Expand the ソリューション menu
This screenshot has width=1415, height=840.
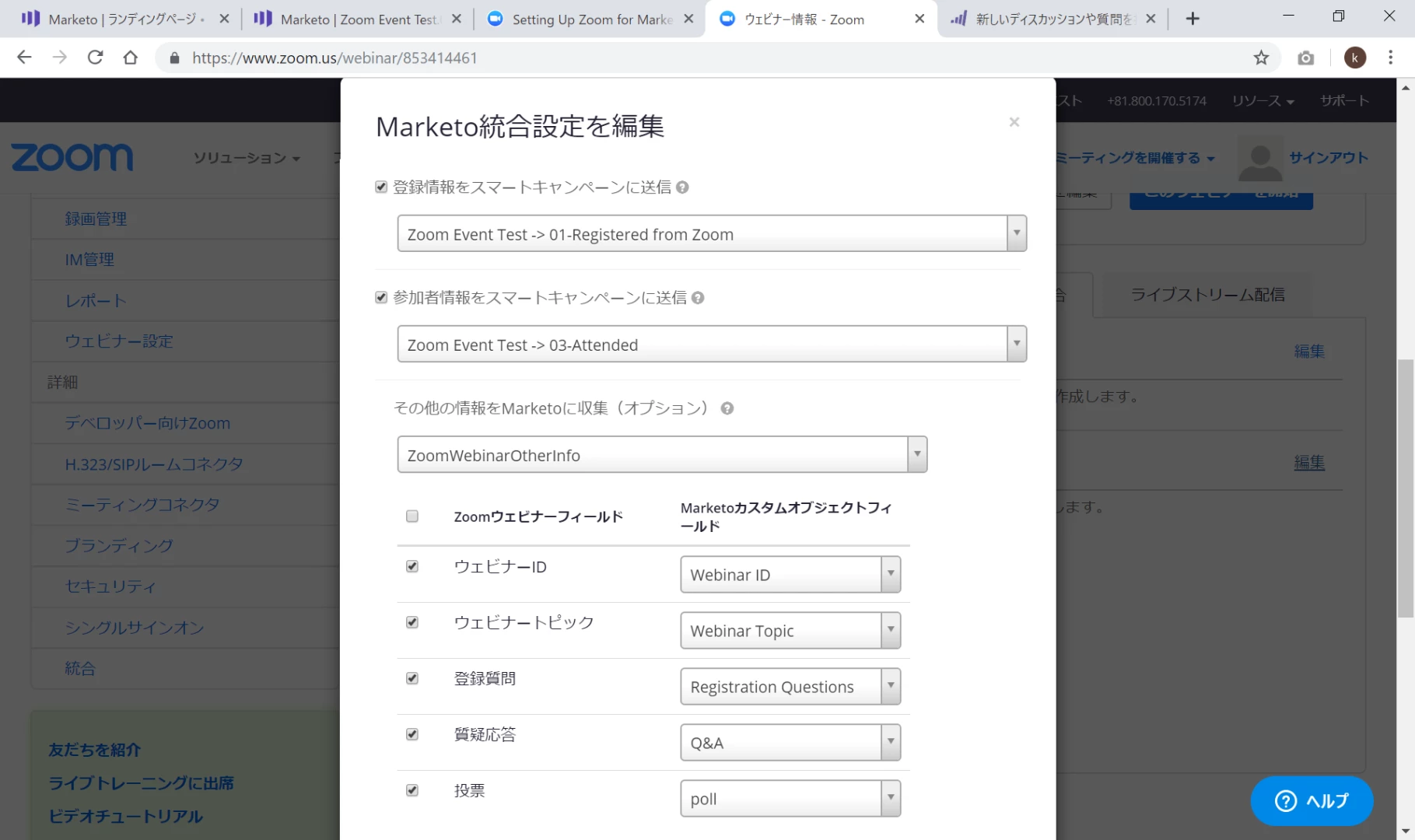(247, 158)
